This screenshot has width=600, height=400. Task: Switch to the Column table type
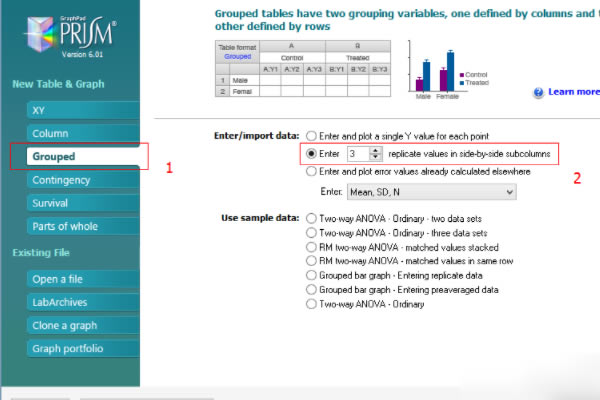point(83,133)
